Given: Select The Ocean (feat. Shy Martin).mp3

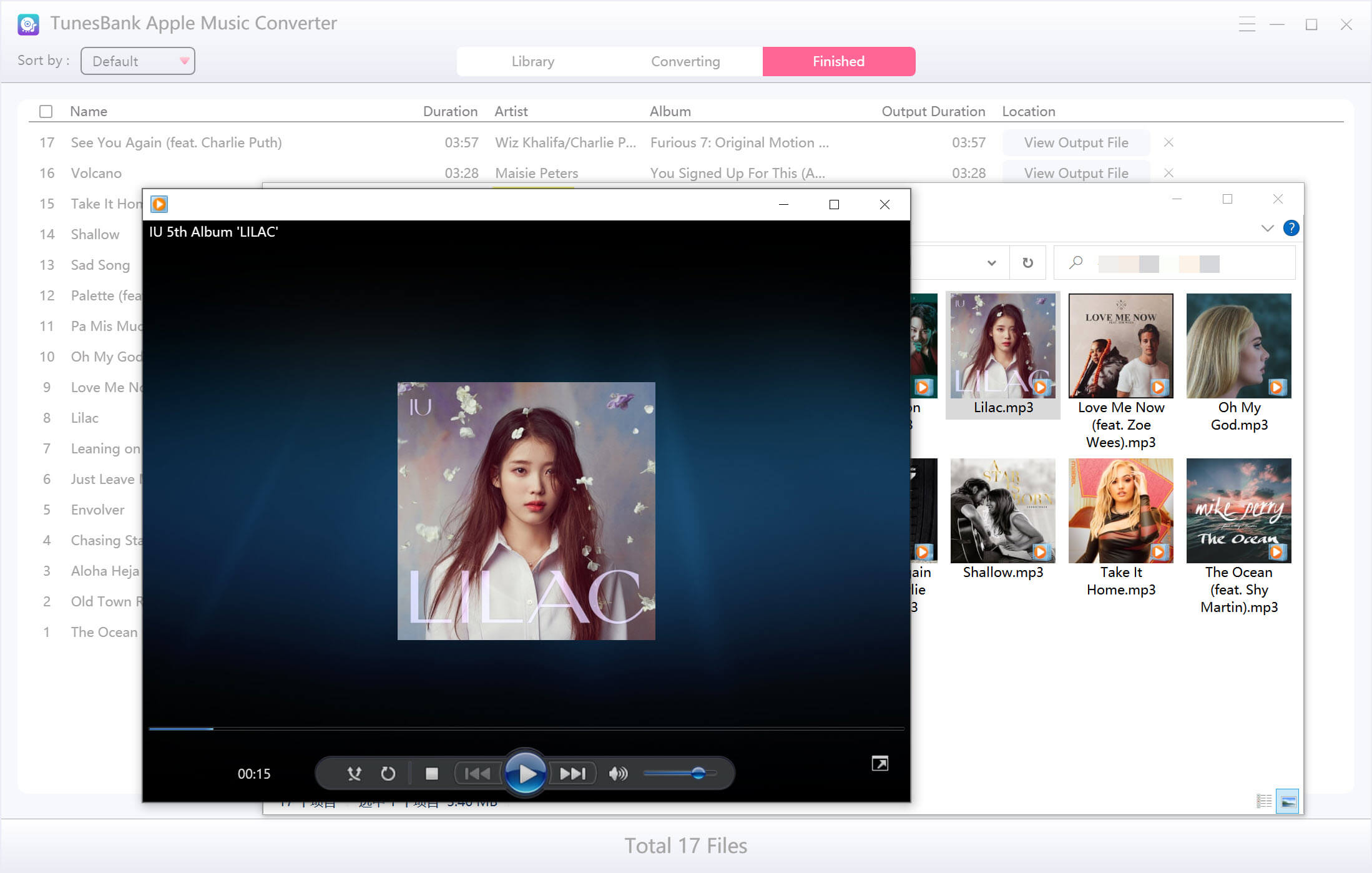Looking at the screenshot, I should 1239,537.
